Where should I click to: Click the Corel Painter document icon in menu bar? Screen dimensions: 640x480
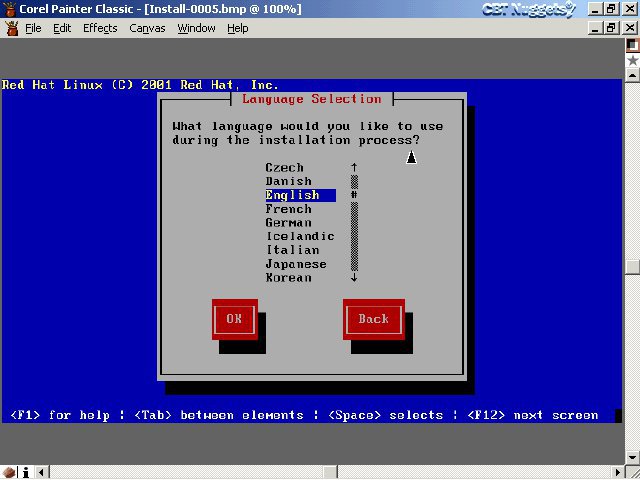pos(11,28)
